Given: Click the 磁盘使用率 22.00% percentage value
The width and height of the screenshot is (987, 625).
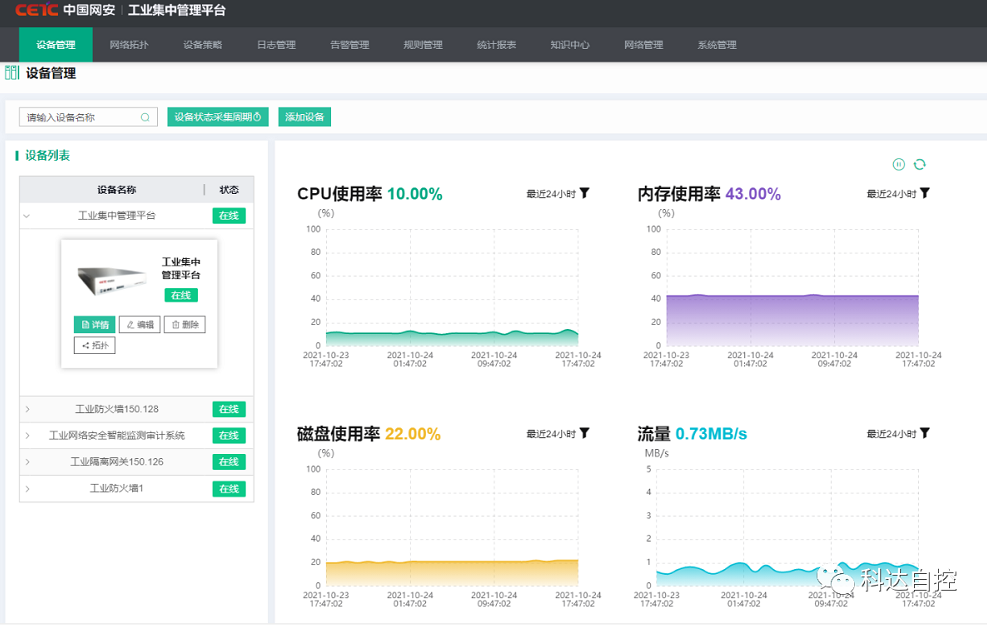Looking at the screenshot, I should 413,433.
